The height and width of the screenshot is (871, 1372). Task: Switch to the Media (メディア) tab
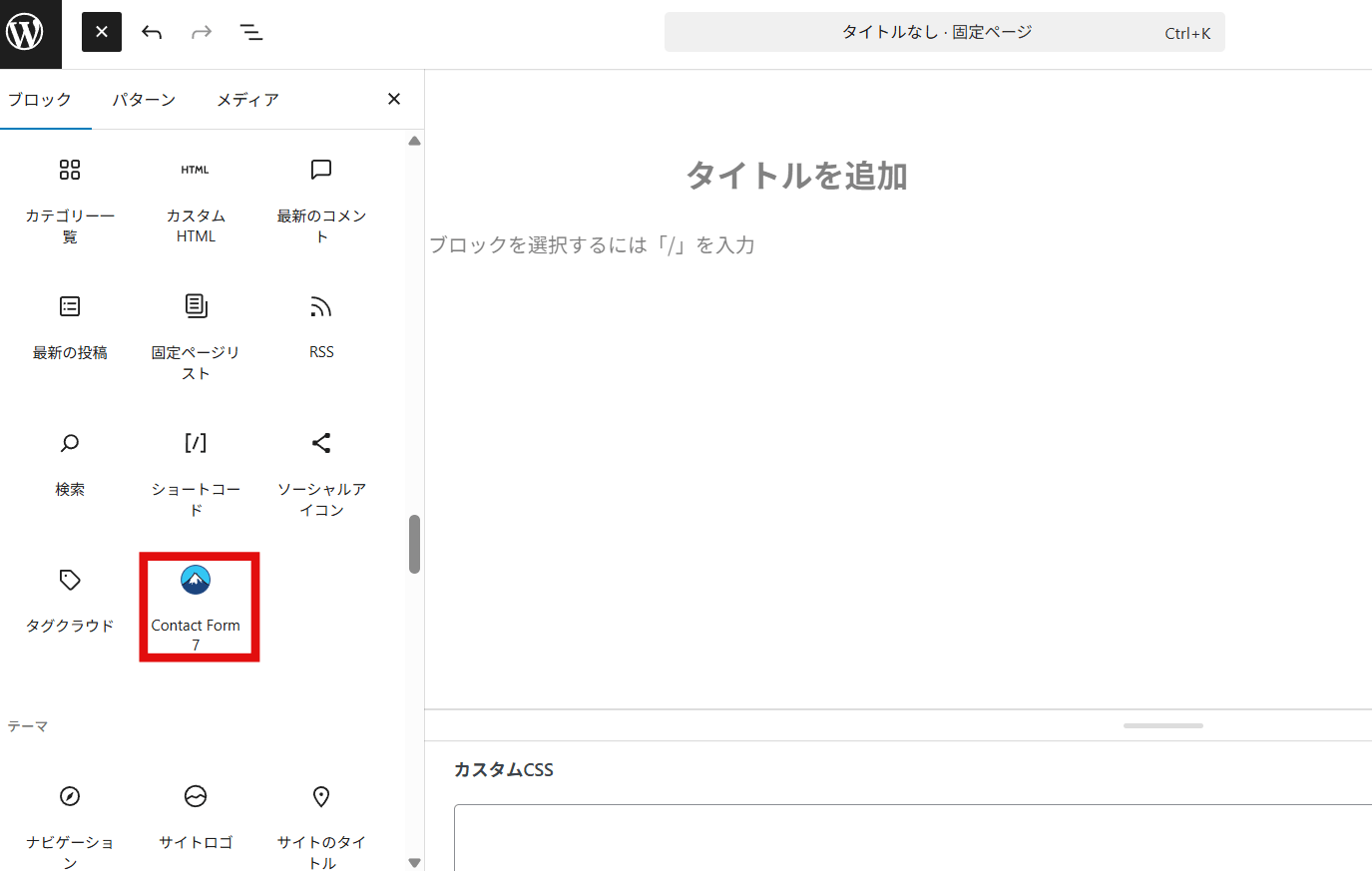[x=247, y=100]
